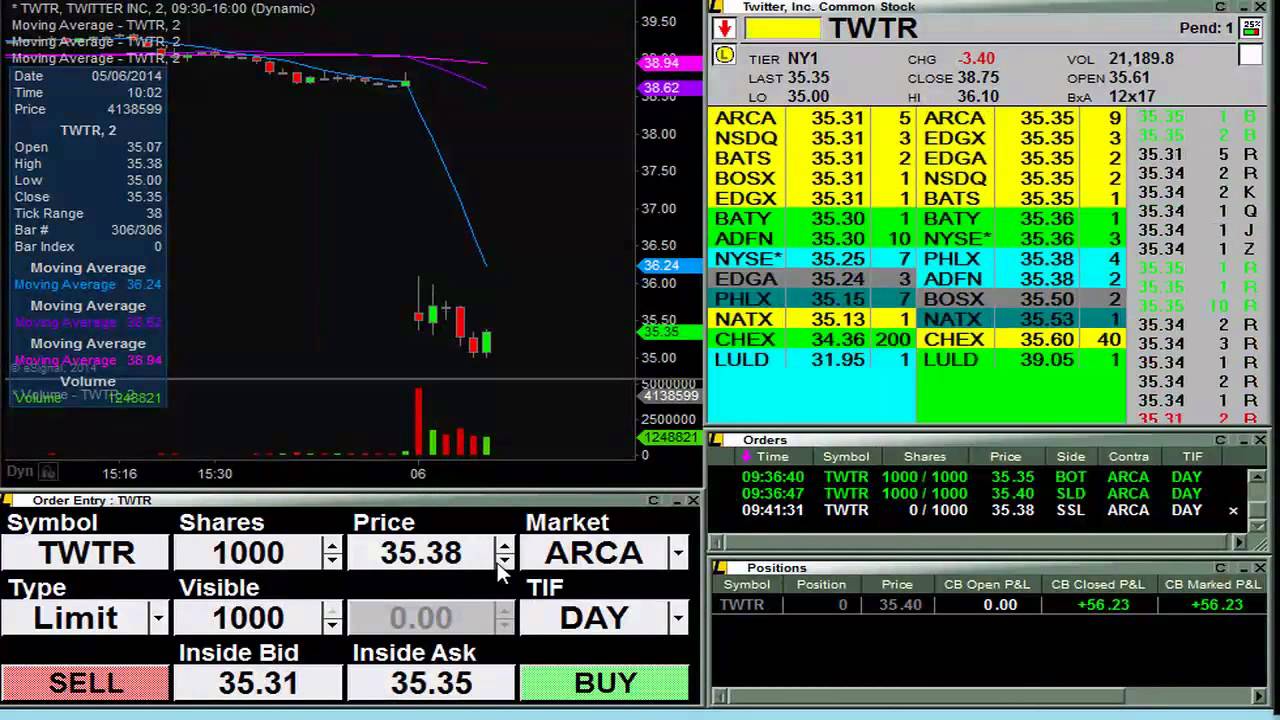Click the Type field showing Limit
Image resolution: width=1280 pixels, height=720 pixels.
[75, 618]
